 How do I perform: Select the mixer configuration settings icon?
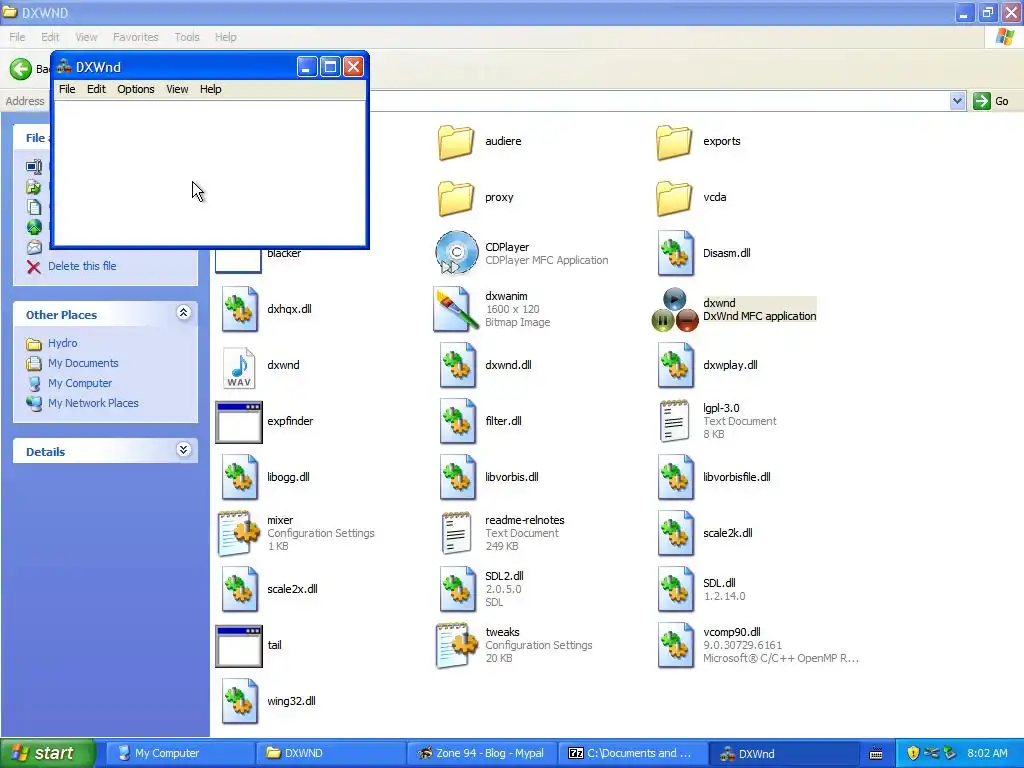point(239,534)
